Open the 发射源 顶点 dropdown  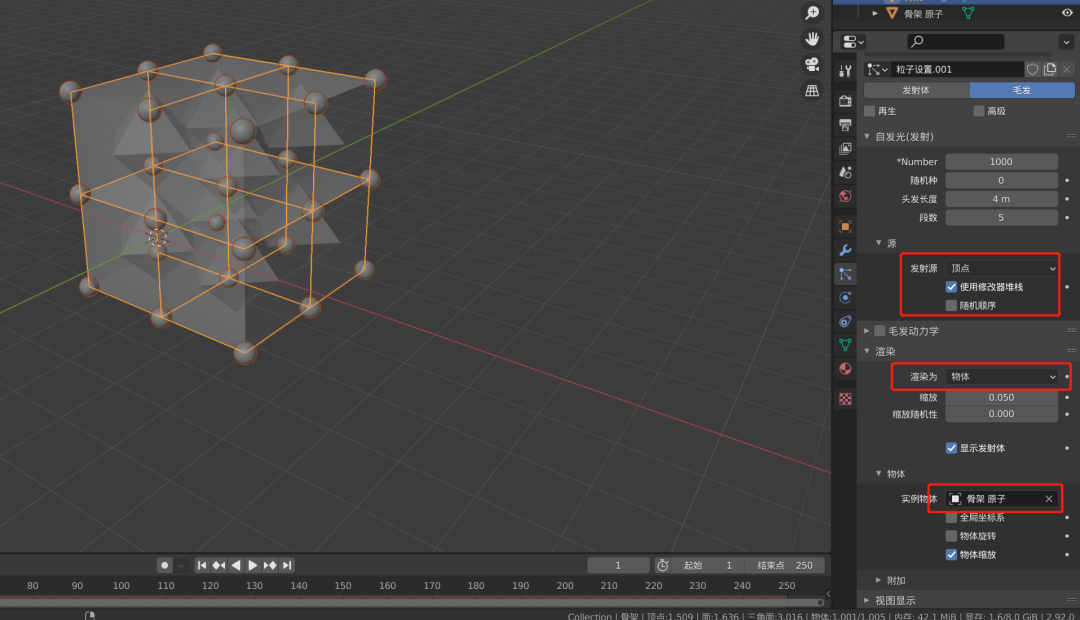tap(1002, 268)
